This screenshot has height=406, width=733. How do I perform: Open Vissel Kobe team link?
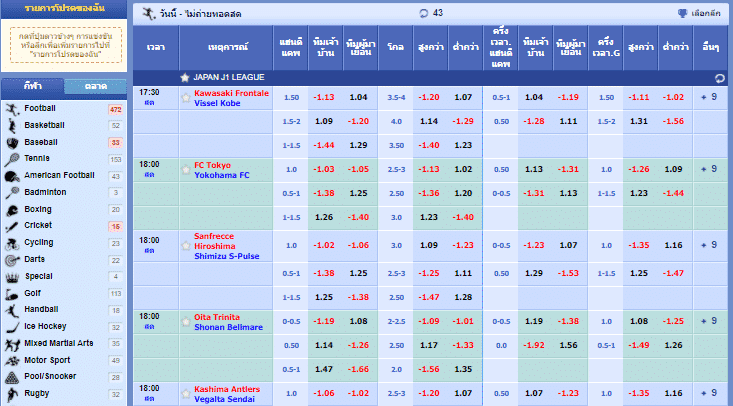click(x=217, y=103)
